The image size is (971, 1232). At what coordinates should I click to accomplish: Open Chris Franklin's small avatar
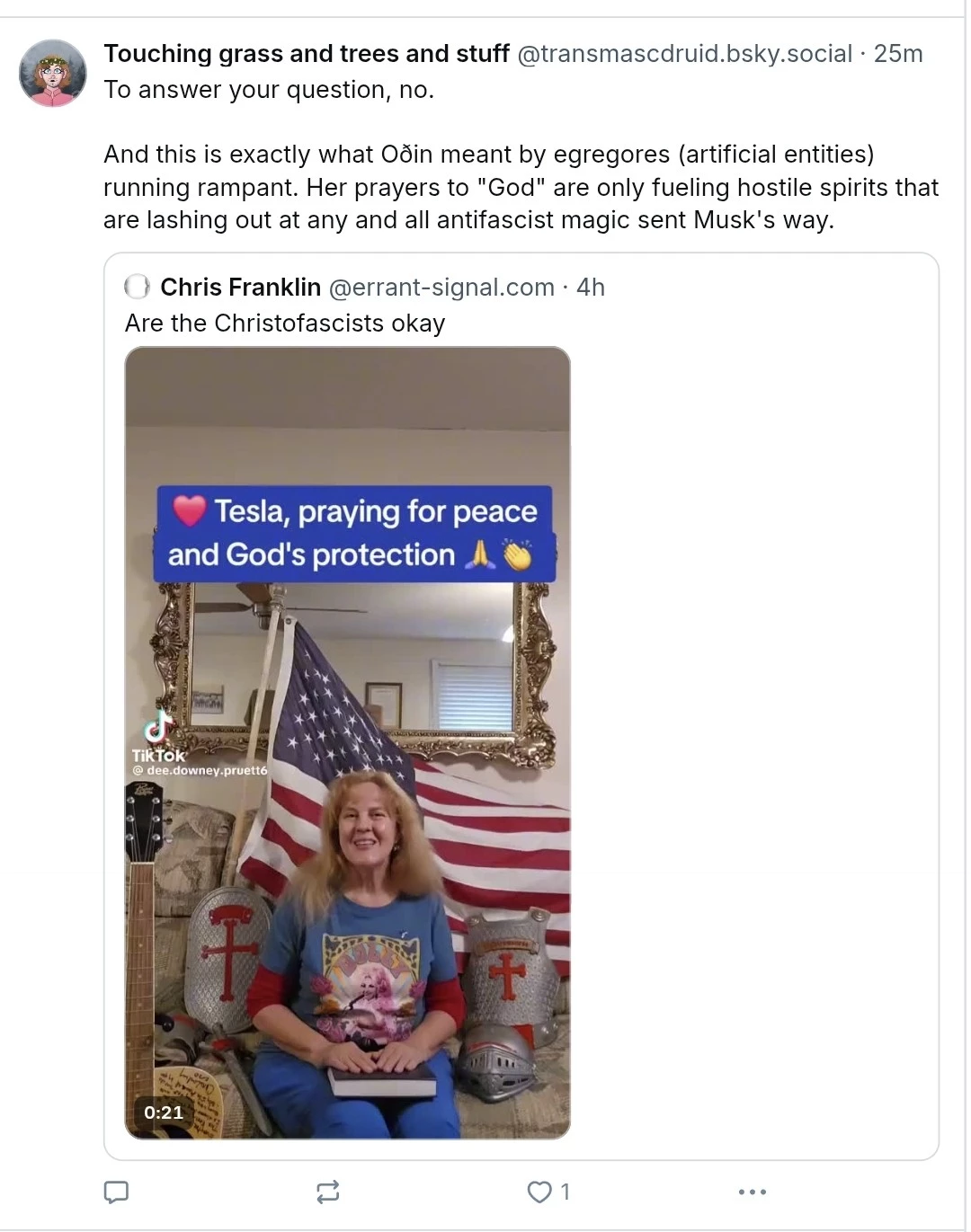coord(138,288)
